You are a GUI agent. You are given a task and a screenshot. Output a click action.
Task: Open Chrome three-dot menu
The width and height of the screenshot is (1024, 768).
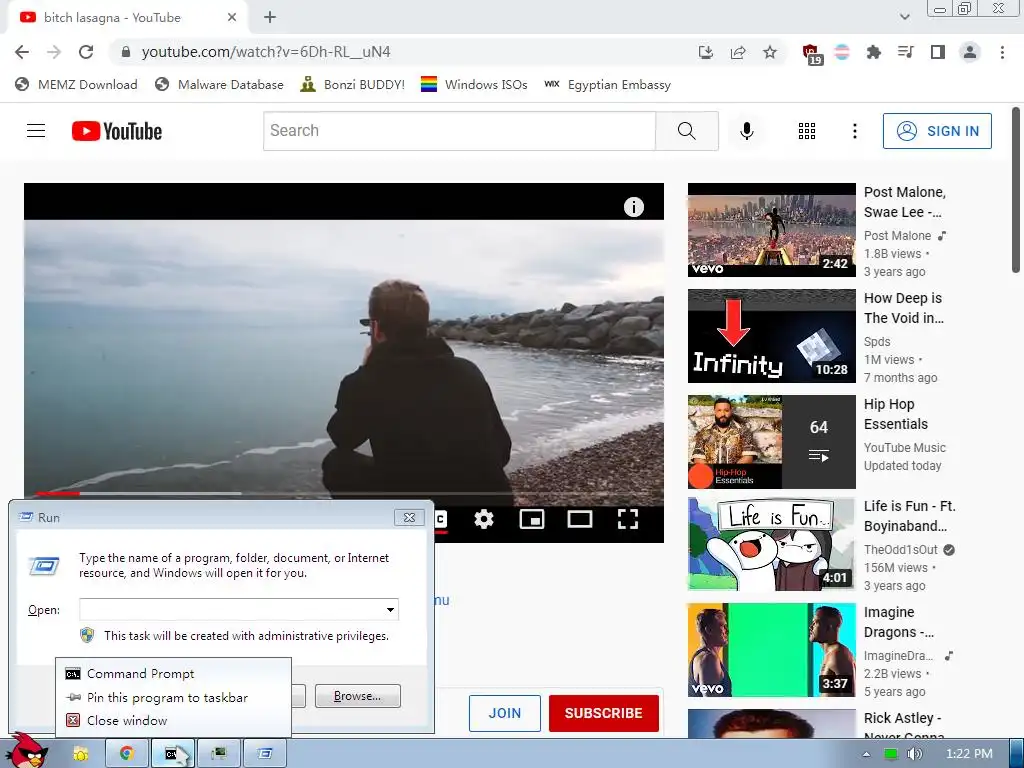pyautogui.click(x=1002, y=52)
